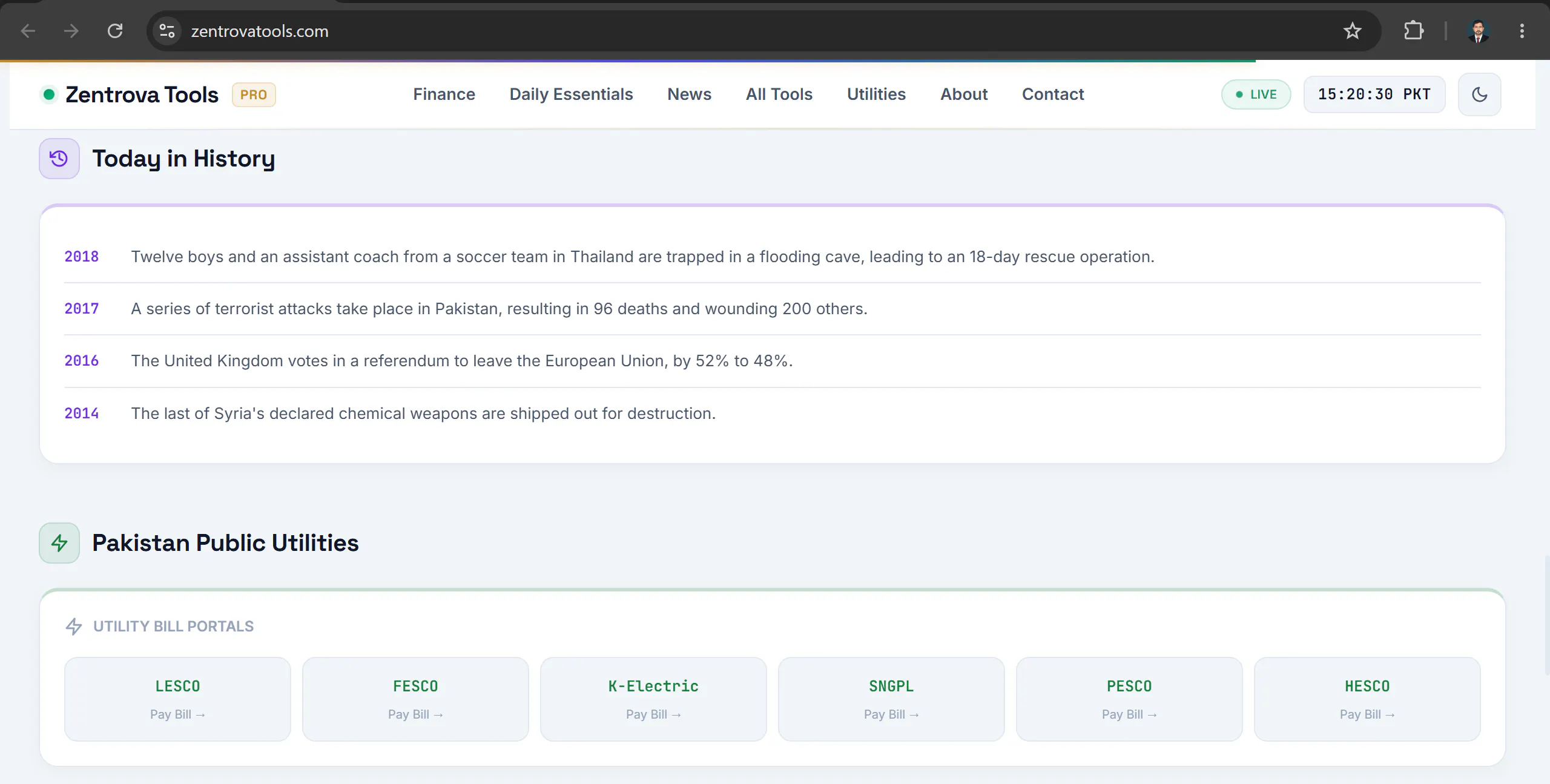
Task: Click the Syria chemical weapons history entry
Action: click(x=423, y=413)
